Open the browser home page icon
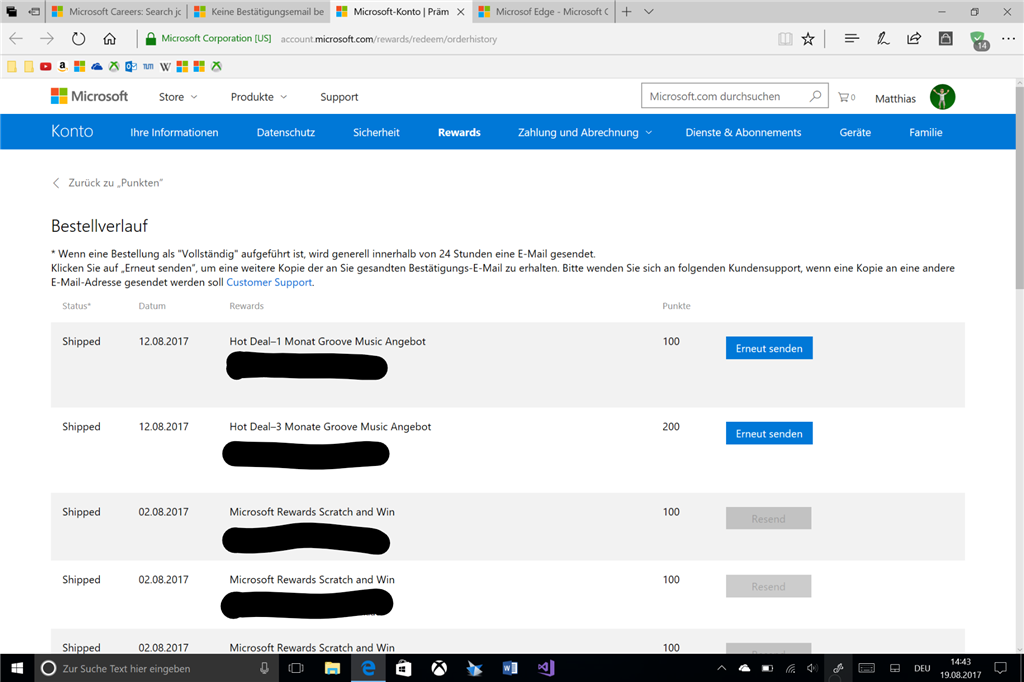This screenshot has height=682, width=1024. coord(110,39)
